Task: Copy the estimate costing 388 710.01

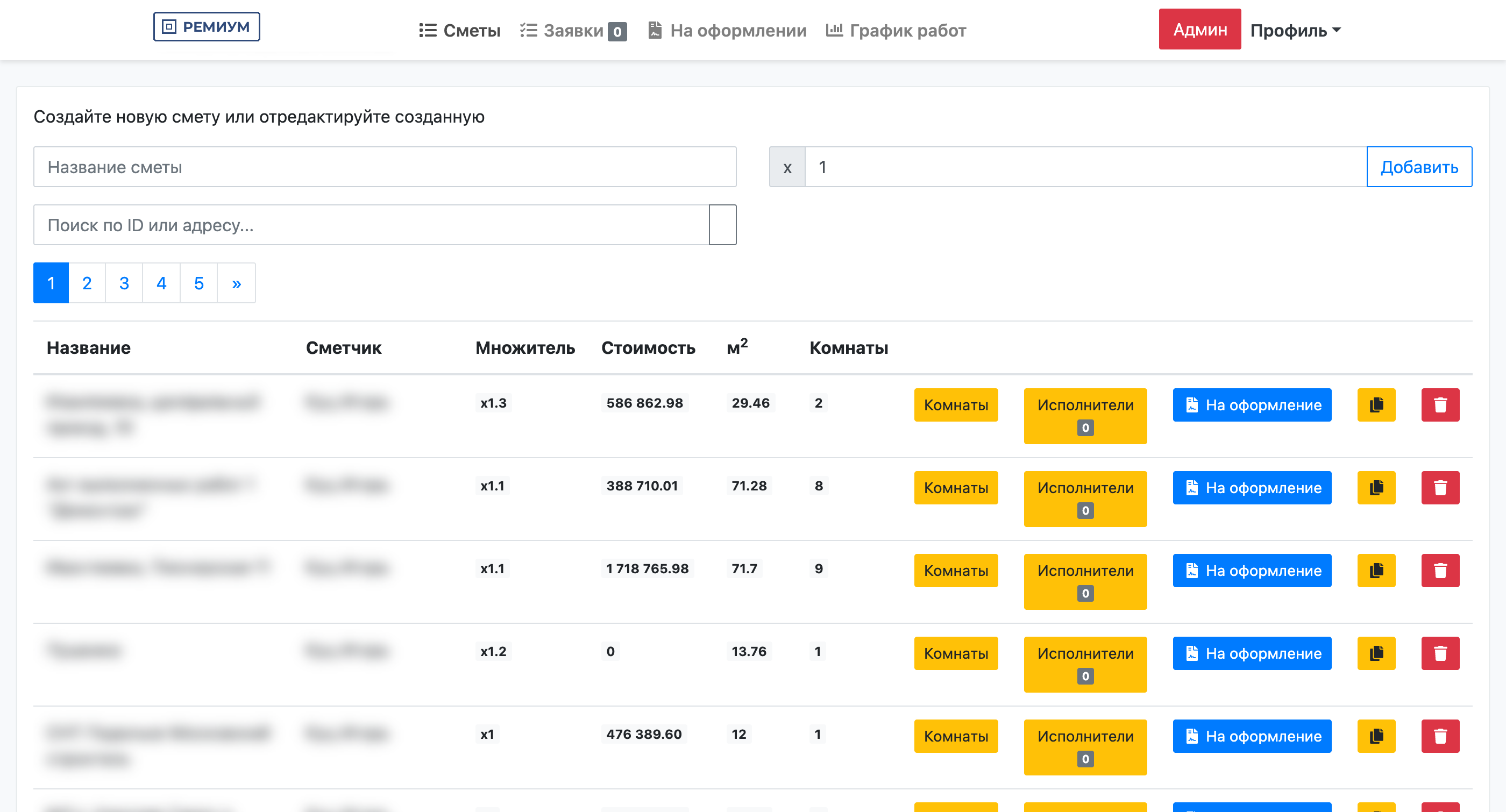Action: point(1376,488)
